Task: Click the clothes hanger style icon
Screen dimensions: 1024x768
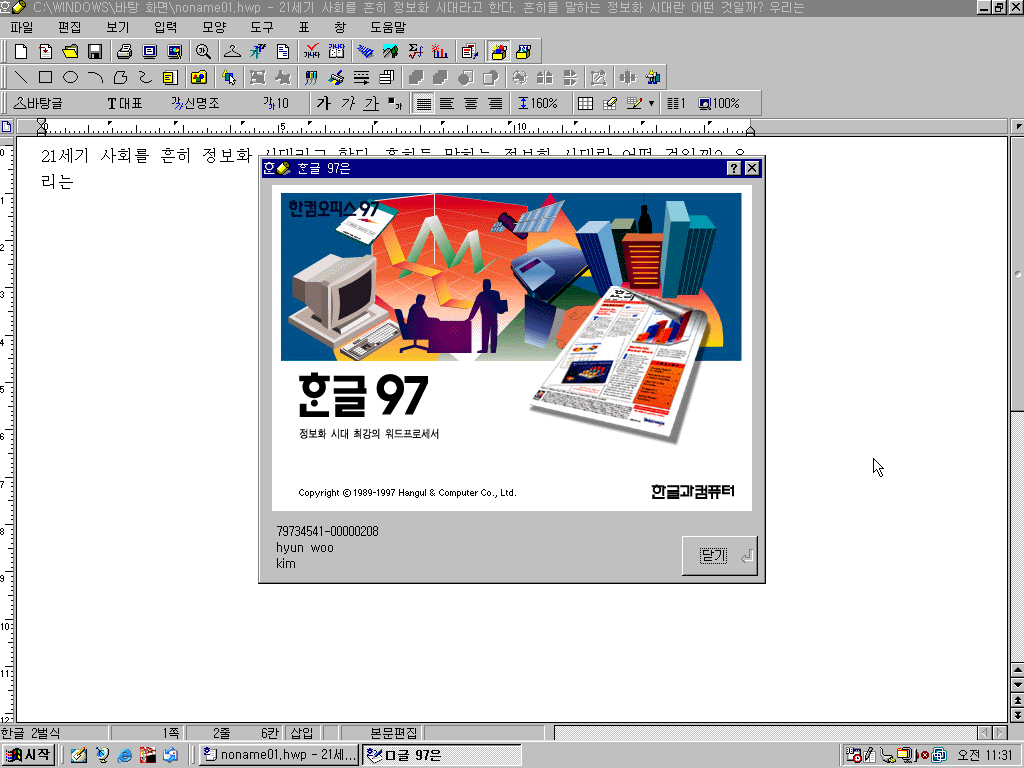Action: pyautogui.click(x=232, y=52)
